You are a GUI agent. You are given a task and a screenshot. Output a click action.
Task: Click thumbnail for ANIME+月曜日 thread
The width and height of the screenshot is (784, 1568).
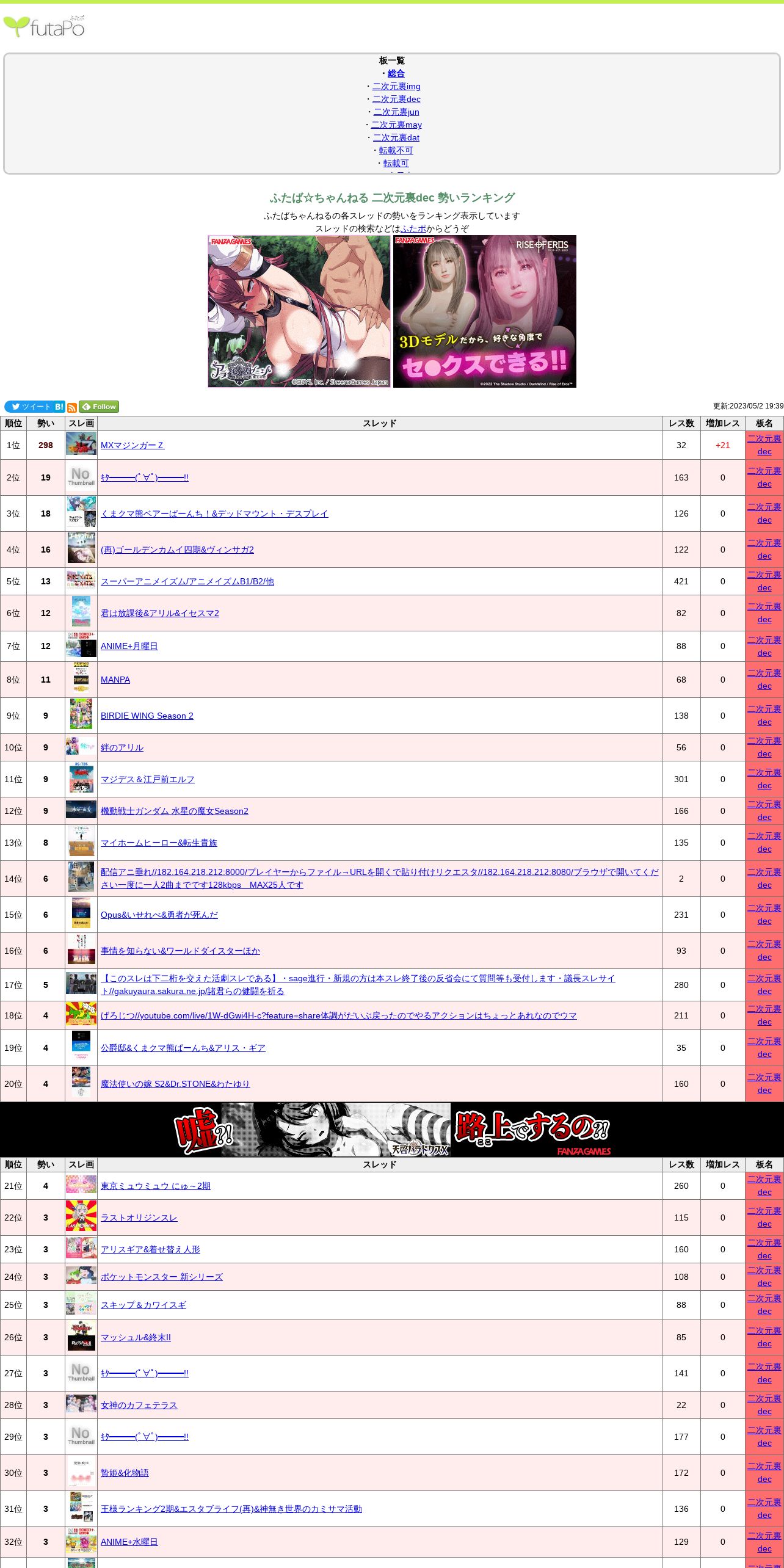[x=81, y=645]
